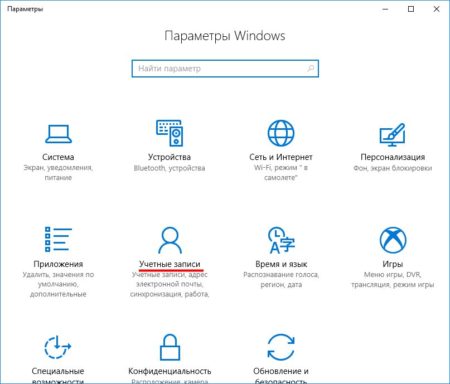Click 'Распознавание голоса, регион, дата' description
The height and width of the screenshot is (384, 450).
281,279
